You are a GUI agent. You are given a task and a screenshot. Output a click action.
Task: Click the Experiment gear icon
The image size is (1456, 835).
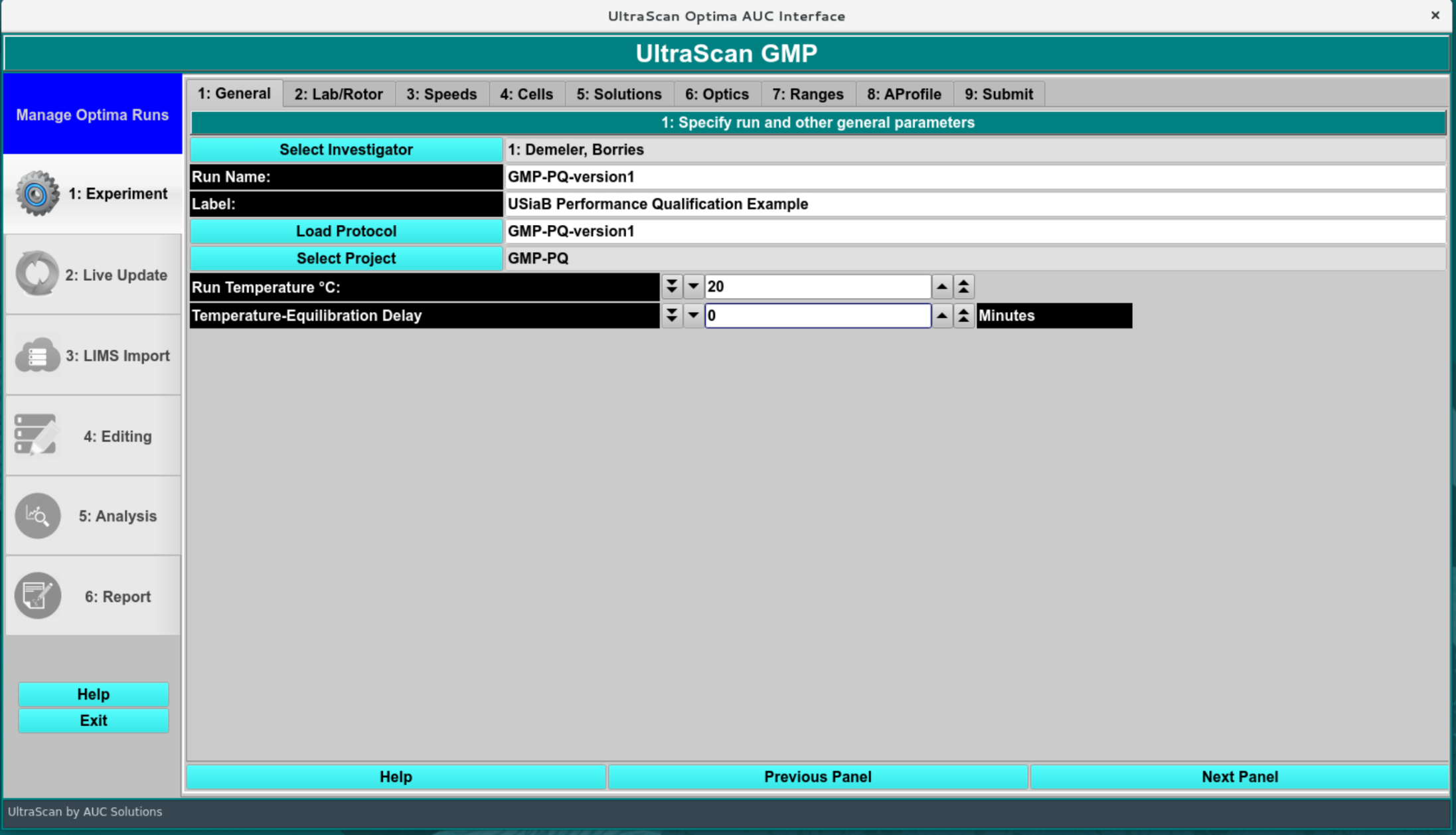(37, 194)
